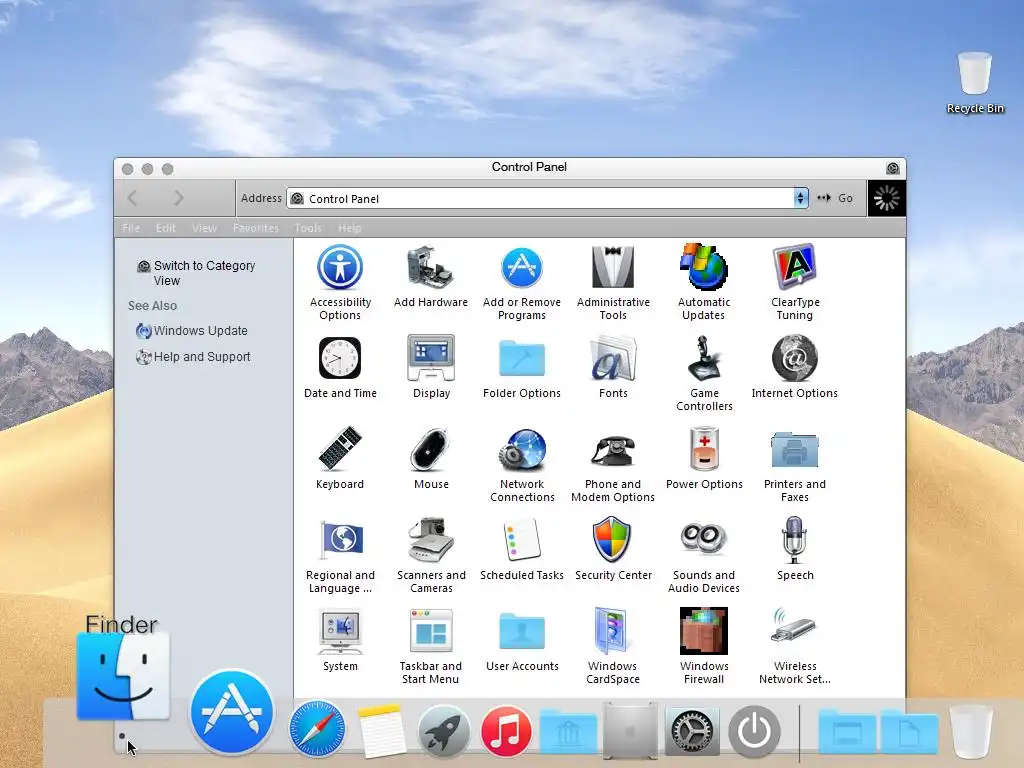1024x768 pixels.
Task: Open Speech settings
Action: (x=795, y=548)
